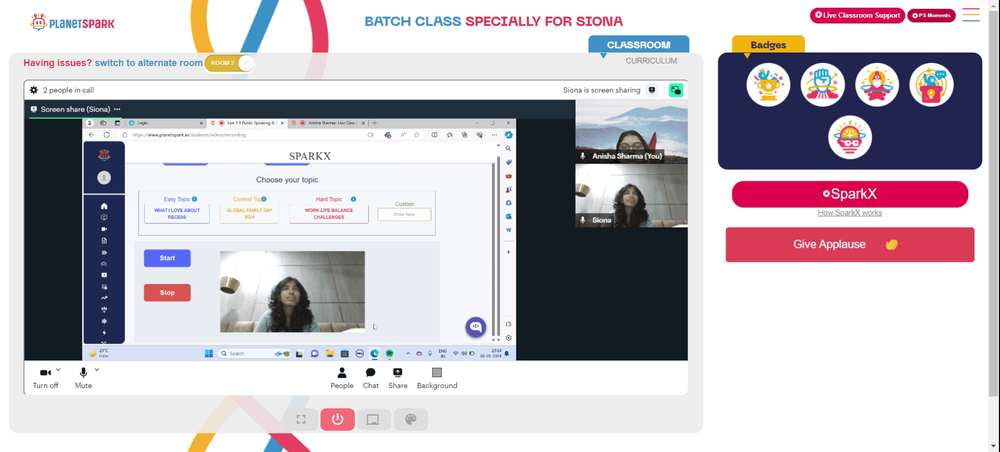This screenshot has height=452, width=1000.
Task: Open the call settings gear icon
Action: coord(34,90)
